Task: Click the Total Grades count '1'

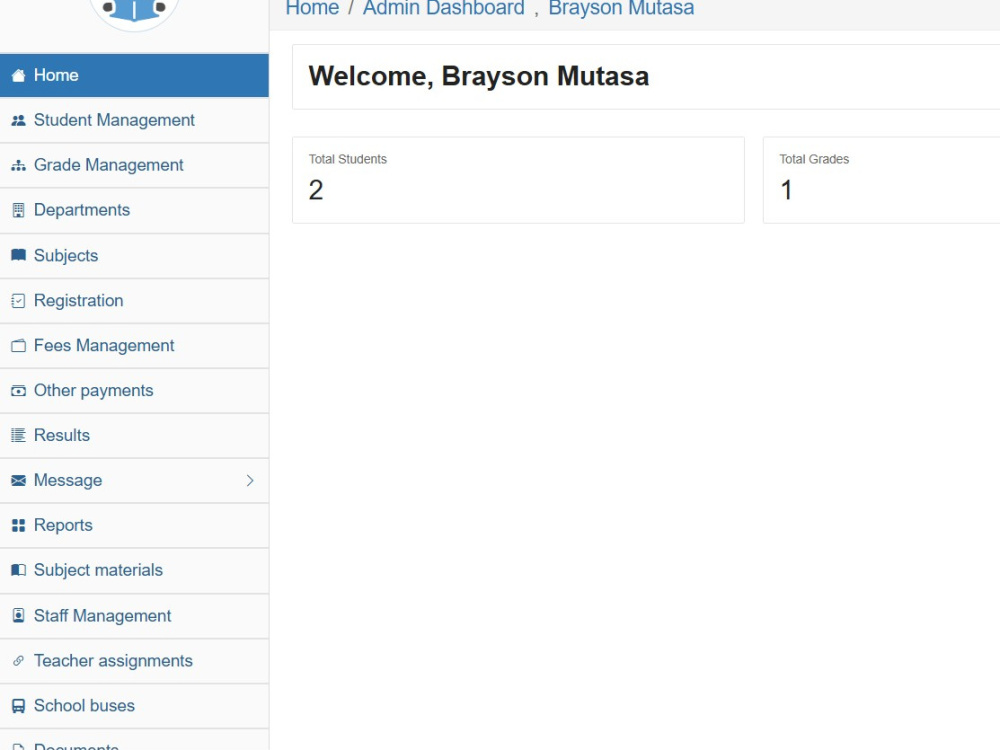Action: (x=786, y=190)
